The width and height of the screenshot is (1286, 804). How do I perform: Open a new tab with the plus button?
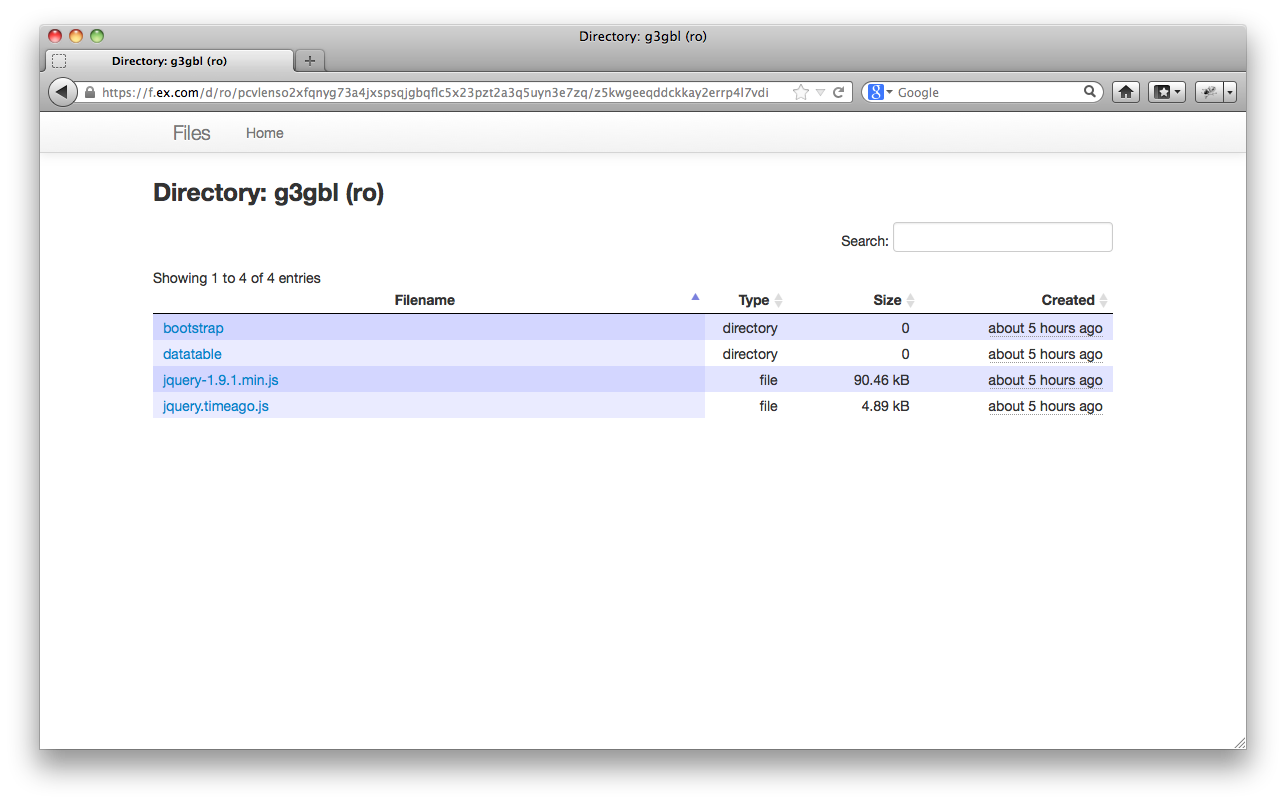tap(310, 61)
